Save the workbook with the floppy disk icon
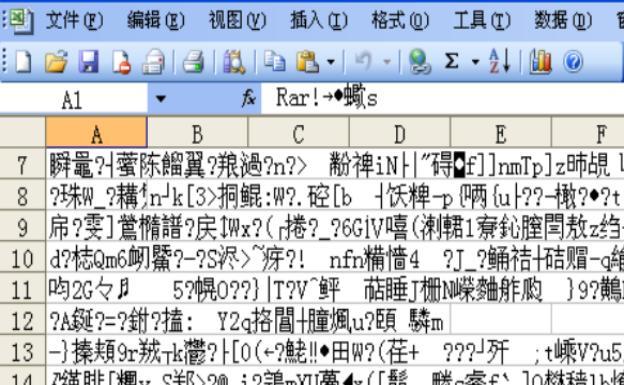The image size is (624, 385). [x=89, y=62]
